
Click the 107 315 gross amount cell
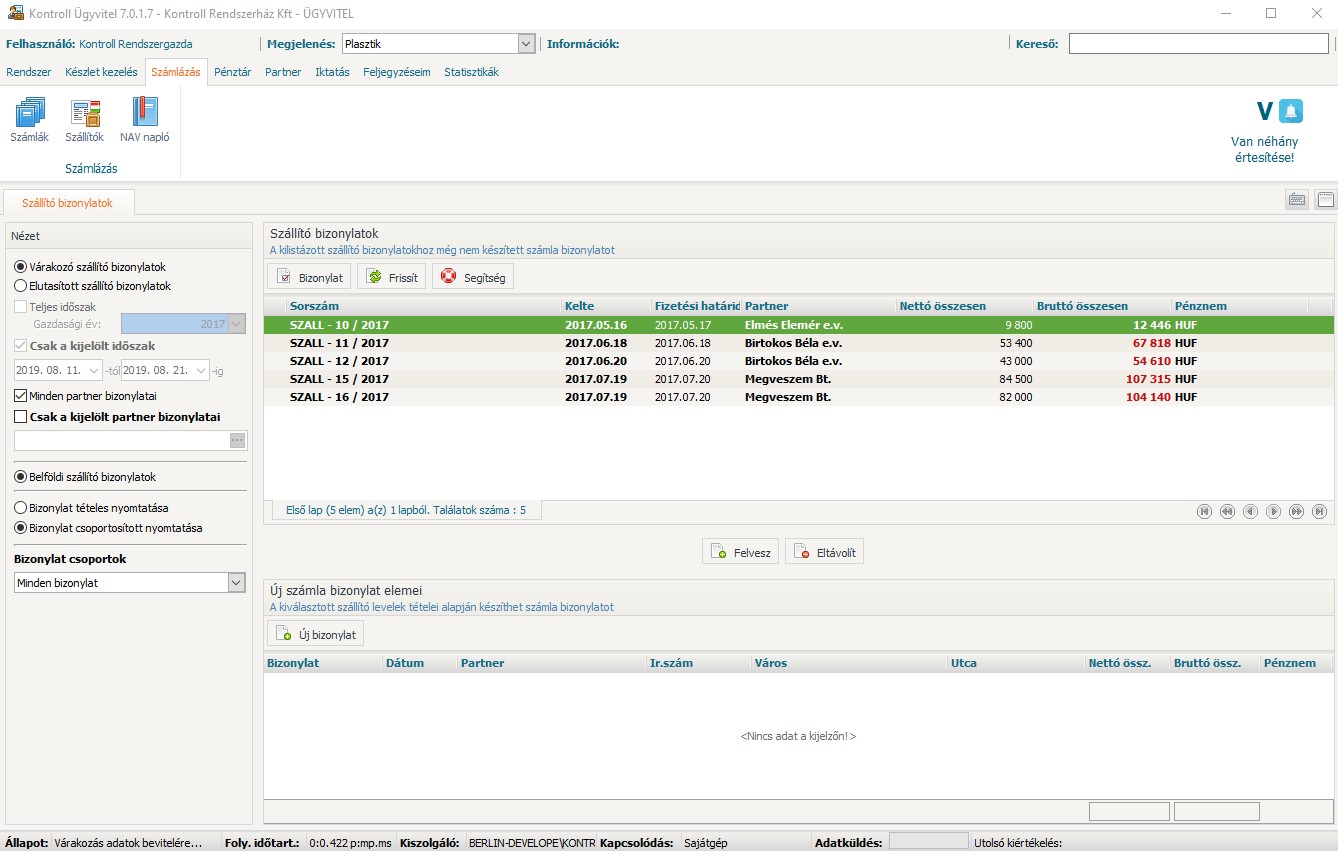tap(1147, 379)
